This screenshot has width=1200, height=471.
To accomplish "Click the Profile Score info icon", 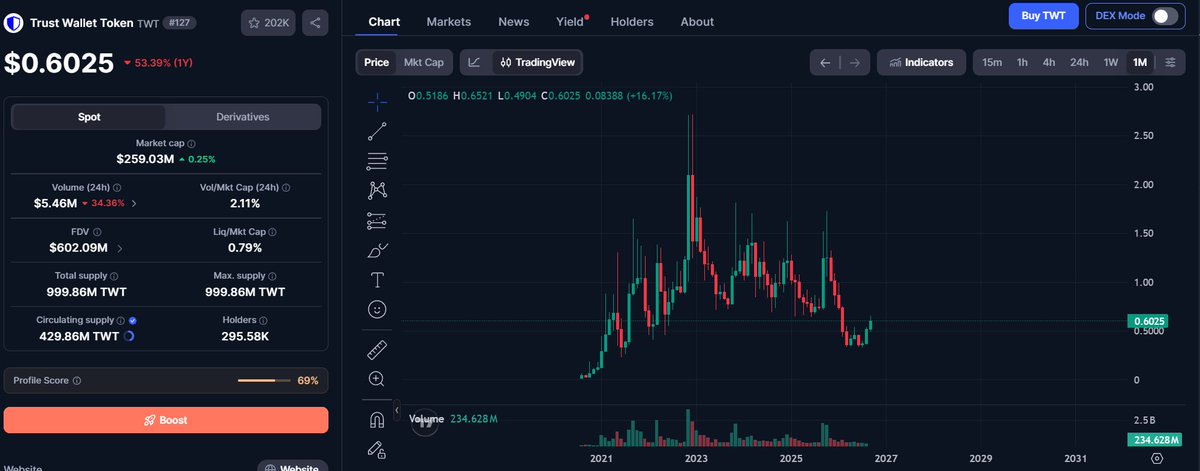I will 77,381.
